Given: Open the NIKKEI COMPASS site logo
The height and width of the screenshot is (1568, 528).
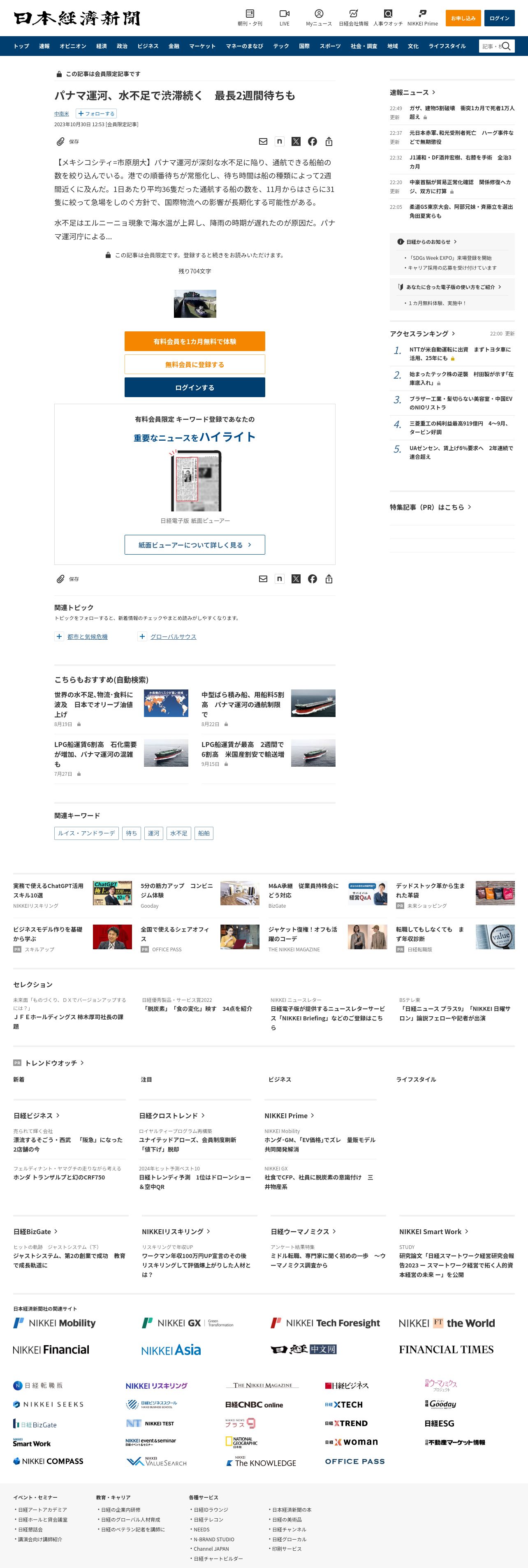Looking at the screenshot, I should [48, 1461].
